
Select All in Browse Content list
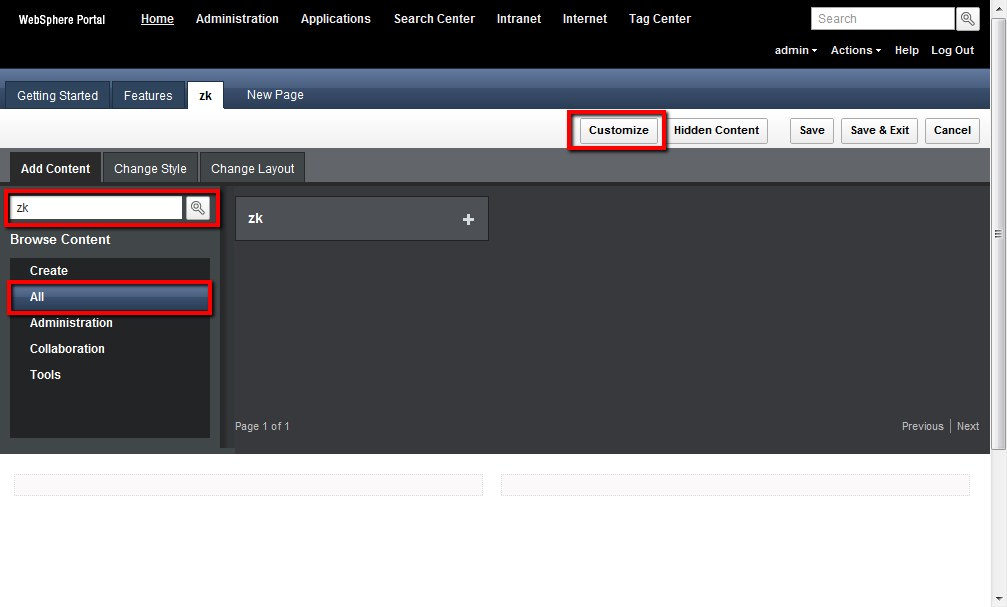click(110, 297)
